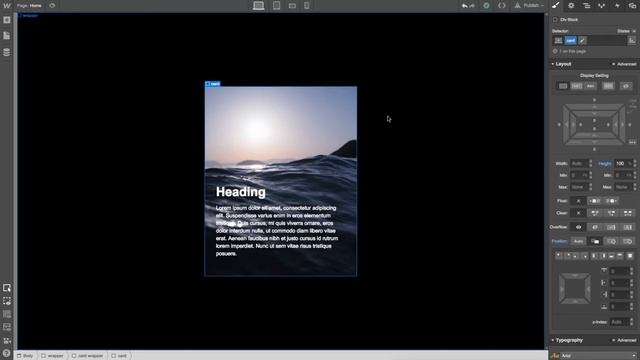
Task: Set Float to left
Action: click(x=594, y=201)
